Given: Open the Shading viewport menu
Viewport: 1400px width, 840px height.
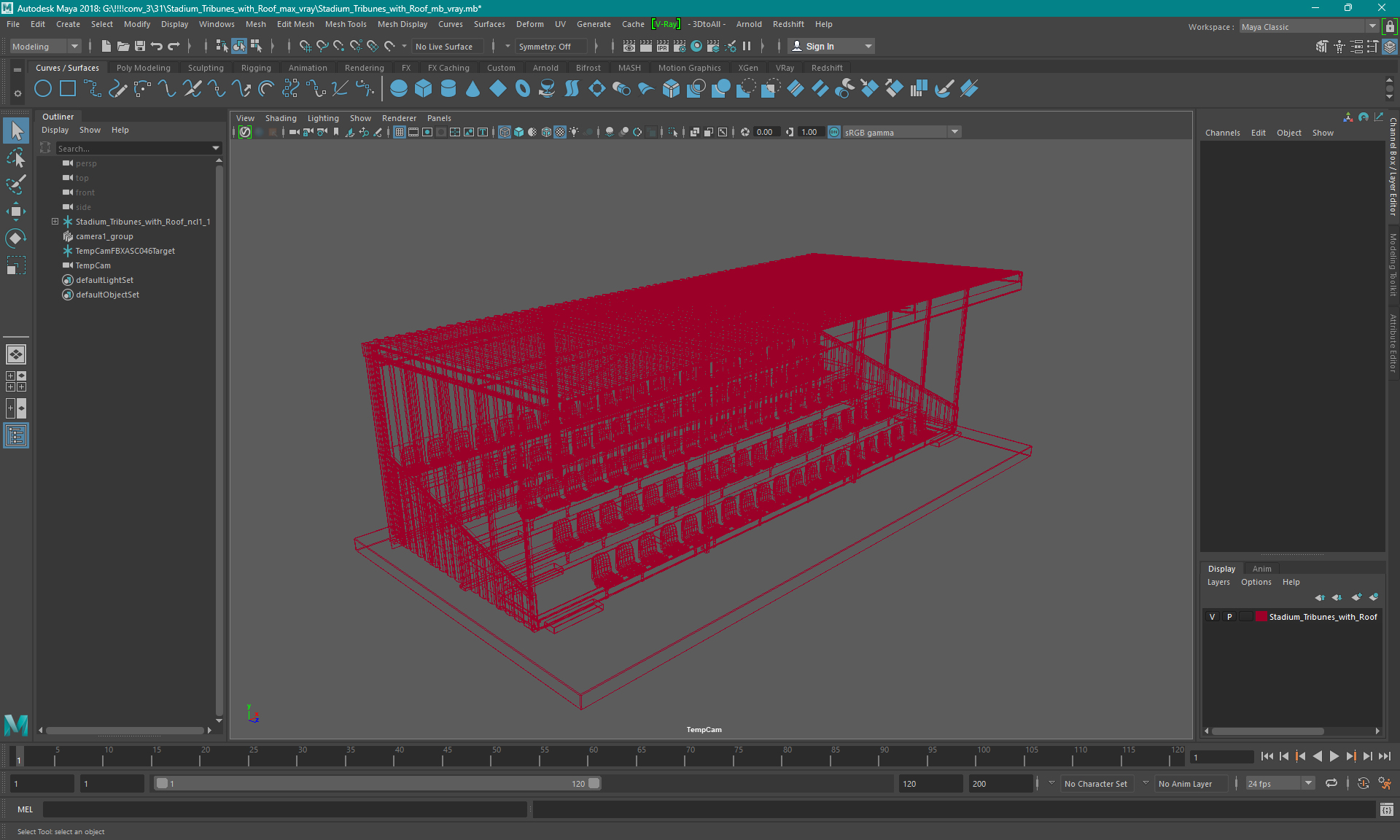Looking at the screenshot, I should click(281, 118).
